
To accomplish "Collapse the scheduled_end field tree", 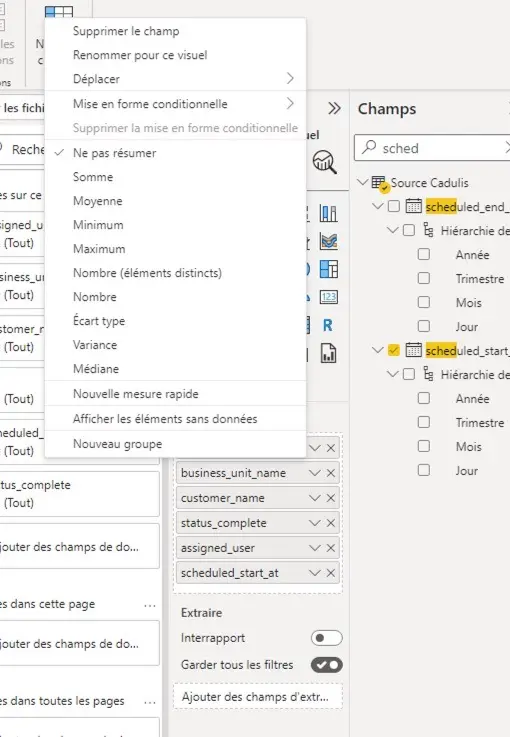I will coord(377,206).
